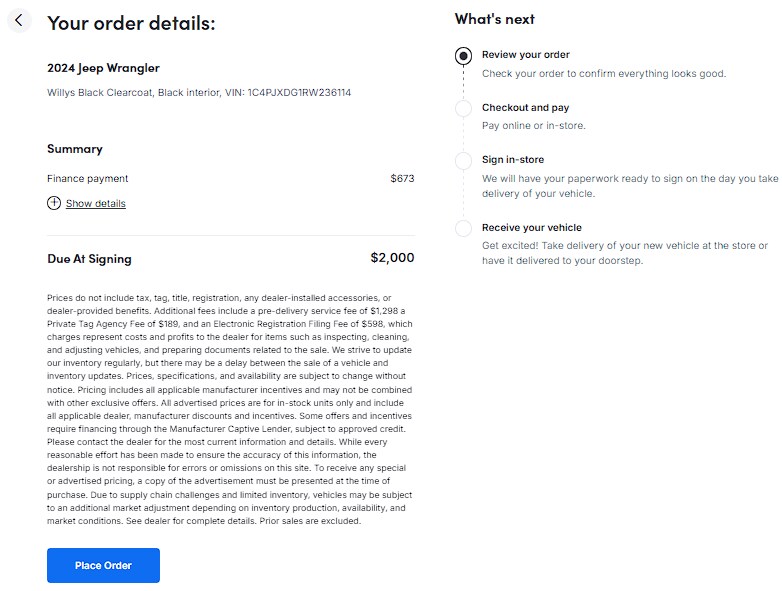The image size is (782, 591).
Task: Go back using the left arrow icon
Action: click(x=19, y=20)
